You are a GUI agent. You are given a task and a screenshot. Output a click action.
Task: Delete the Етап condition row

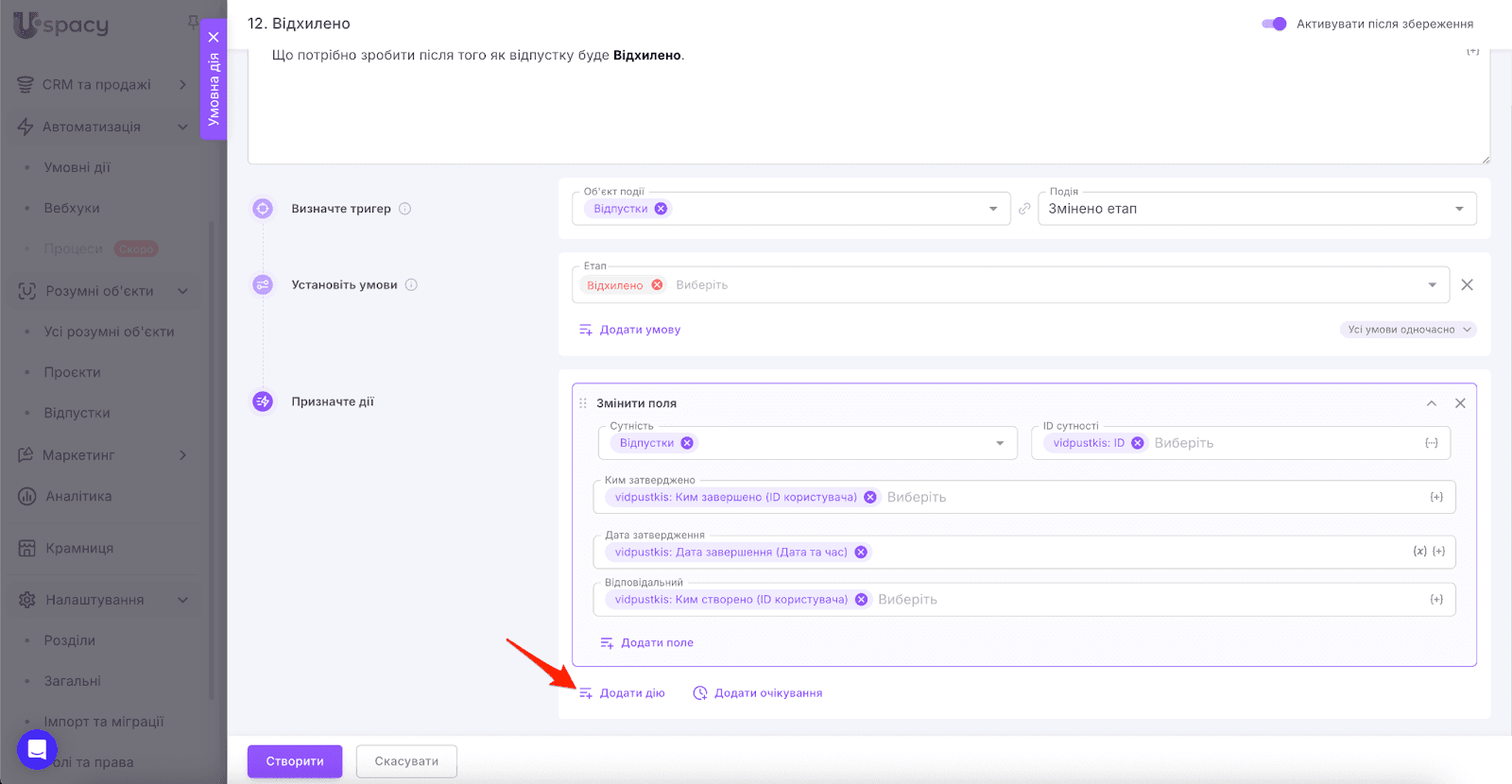1467,285
